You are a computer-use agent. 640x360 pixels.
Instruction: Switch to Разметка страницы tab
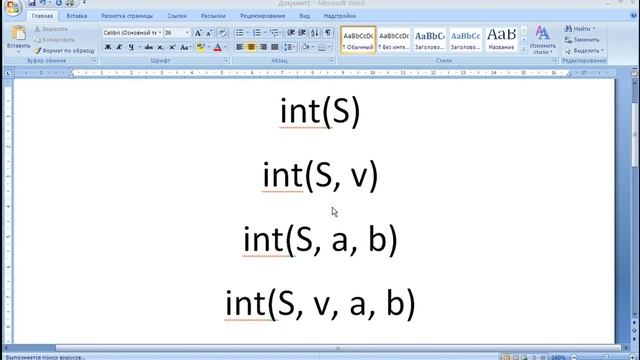127,16
